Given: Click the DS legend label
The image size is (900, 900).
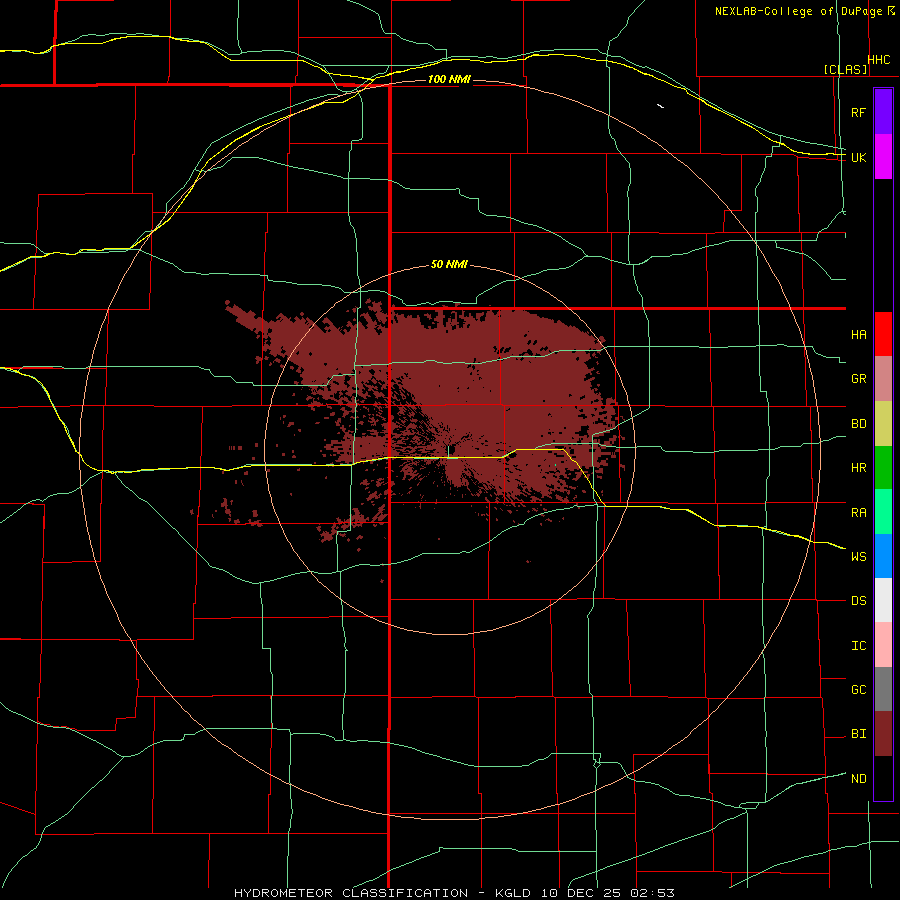Looking at the screenshot, I should [858, 601].
